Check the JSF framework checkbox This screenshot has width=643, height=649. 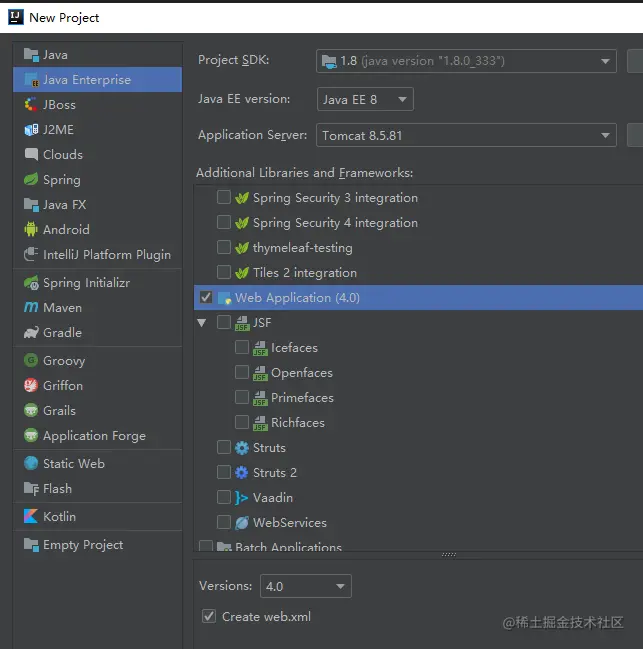tap(224, 322)
